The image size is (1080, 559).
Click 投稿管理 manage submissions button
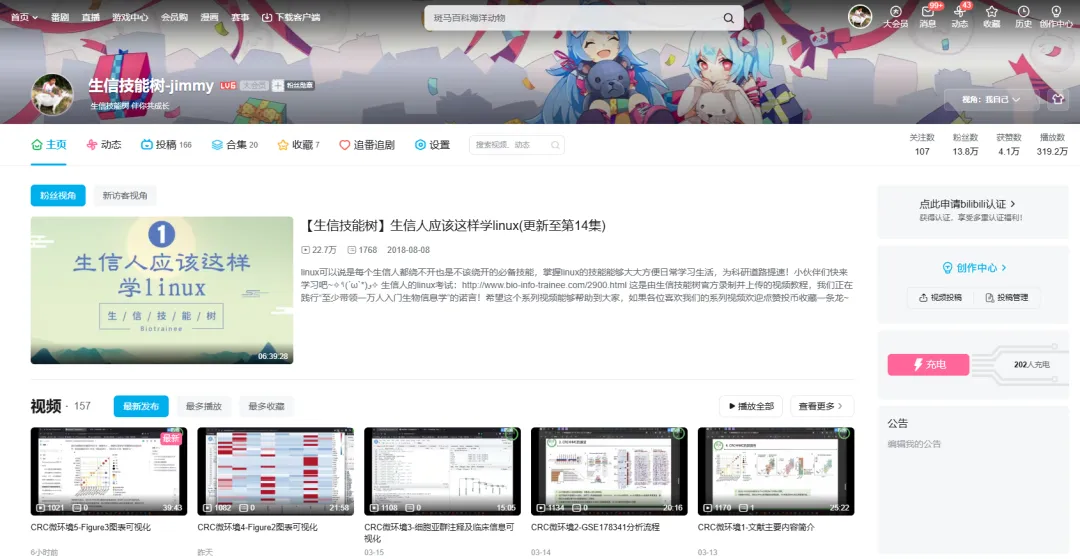tap(1006, 297)
